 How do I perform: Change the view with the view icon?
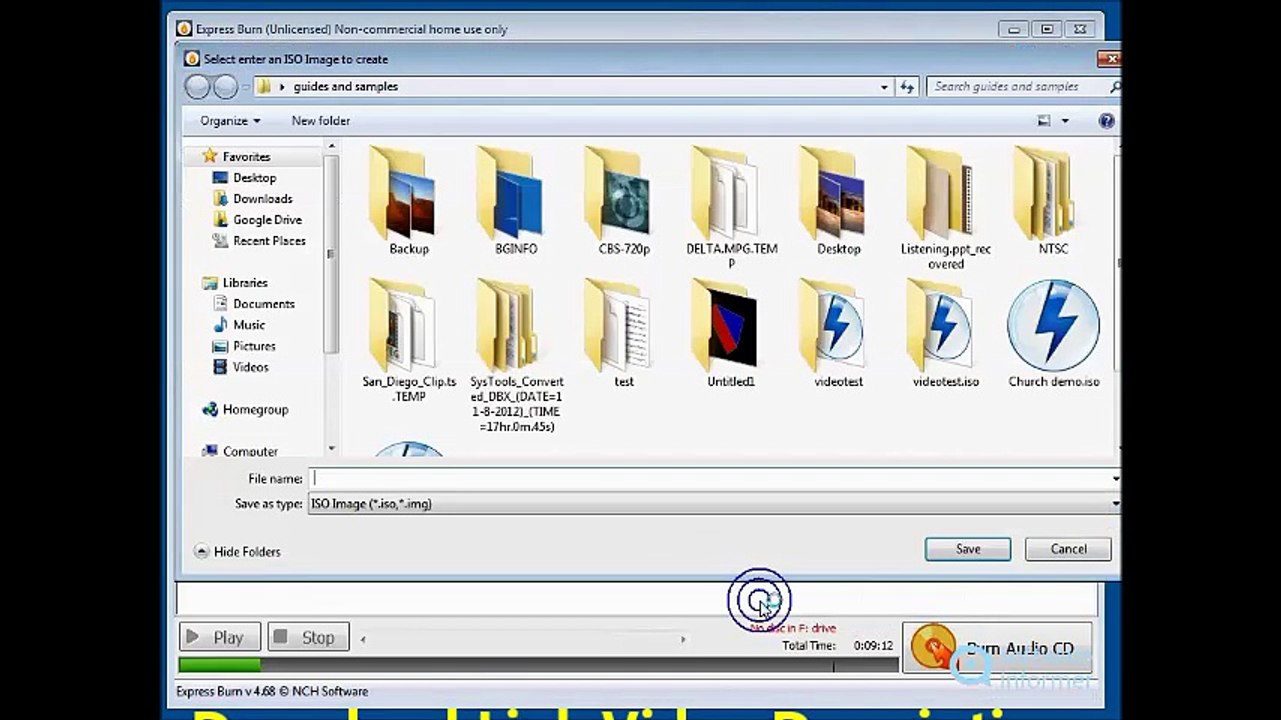pyautogui.click(x=1044, y=121)
